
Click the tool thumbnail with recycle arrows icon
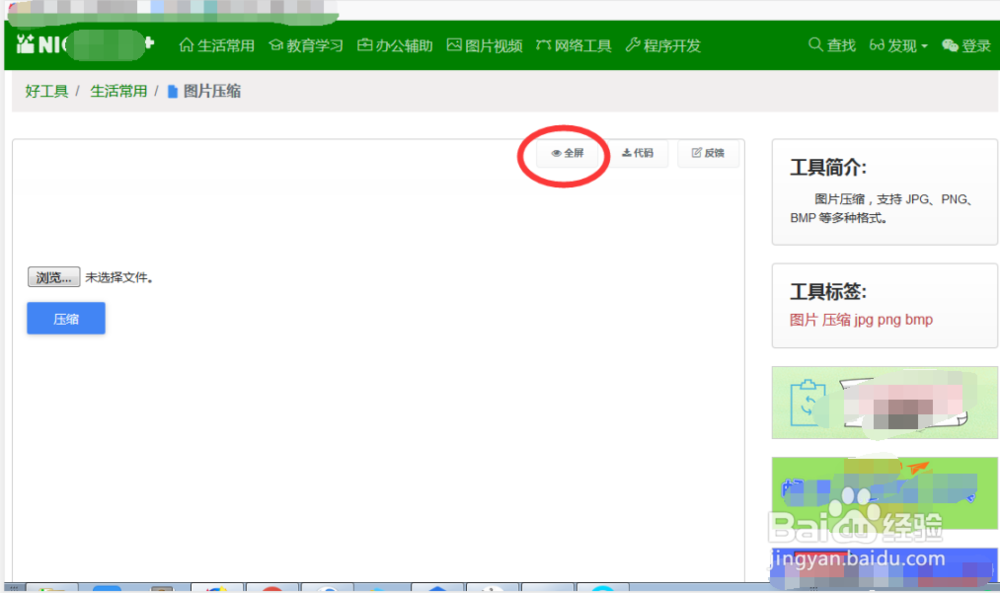(x=884, y=402)
